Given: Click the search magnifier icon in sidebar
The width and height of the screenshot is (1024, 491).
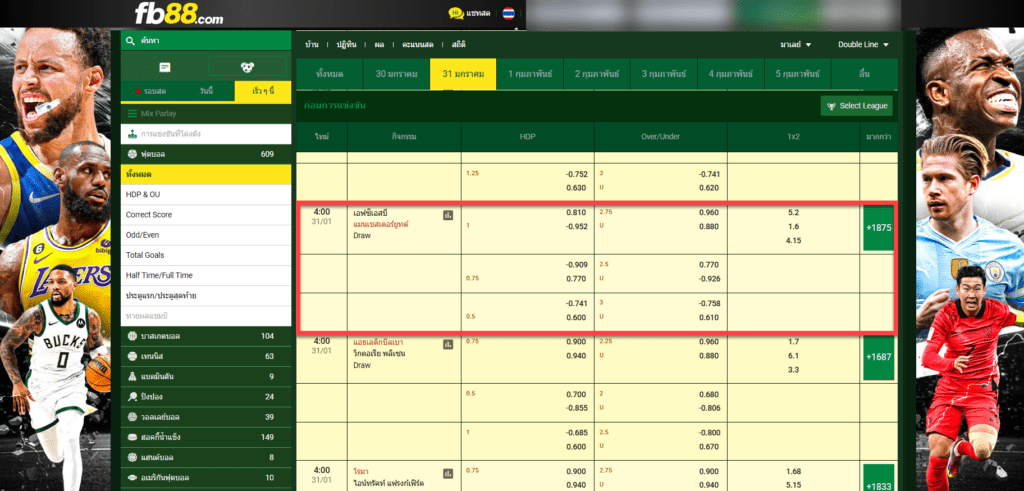Looking at the screenshot, I should (x=132, y=40).
